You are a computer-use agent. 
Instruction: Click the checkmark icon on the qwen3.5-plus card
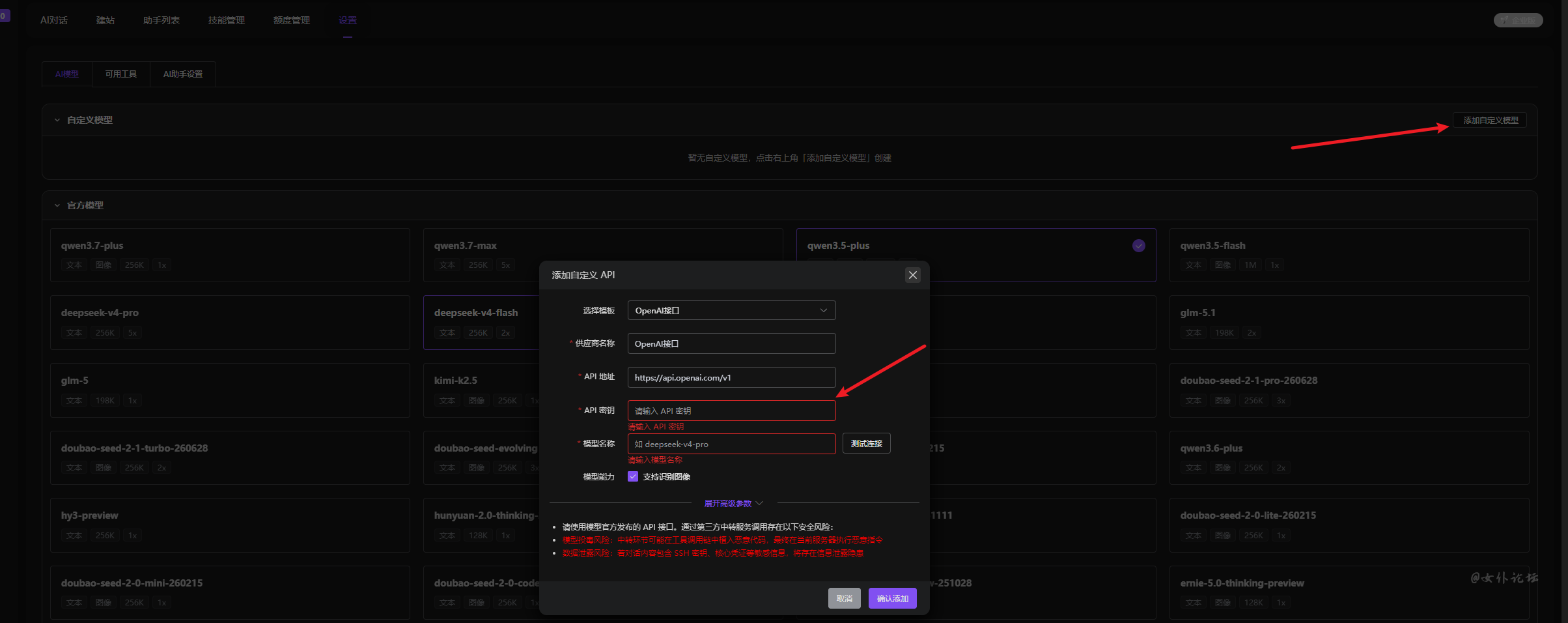pyautogui.click(x=1138, y=246)
